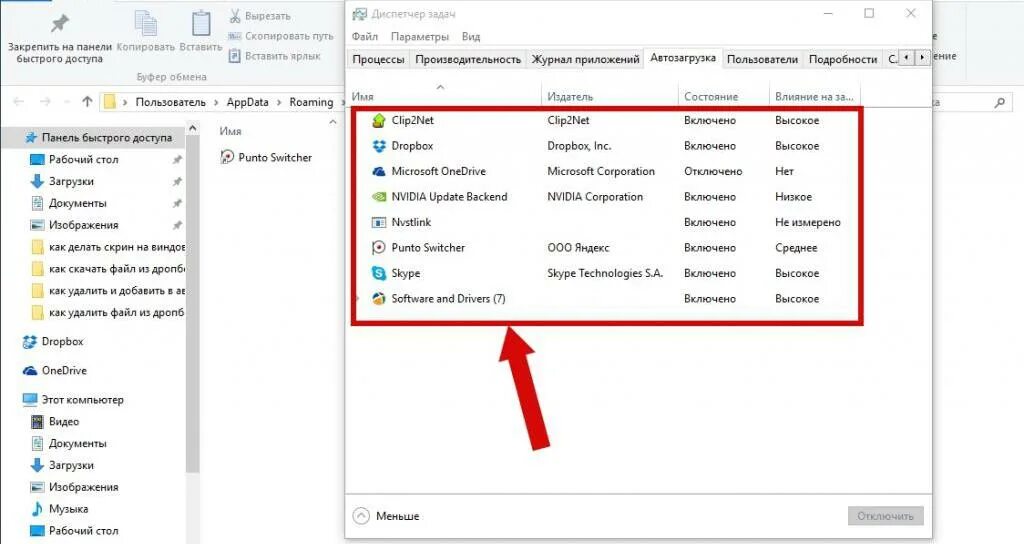1024x544 pixels.
Task: Open the Параметры menu
Action: (x=419, y=37)
